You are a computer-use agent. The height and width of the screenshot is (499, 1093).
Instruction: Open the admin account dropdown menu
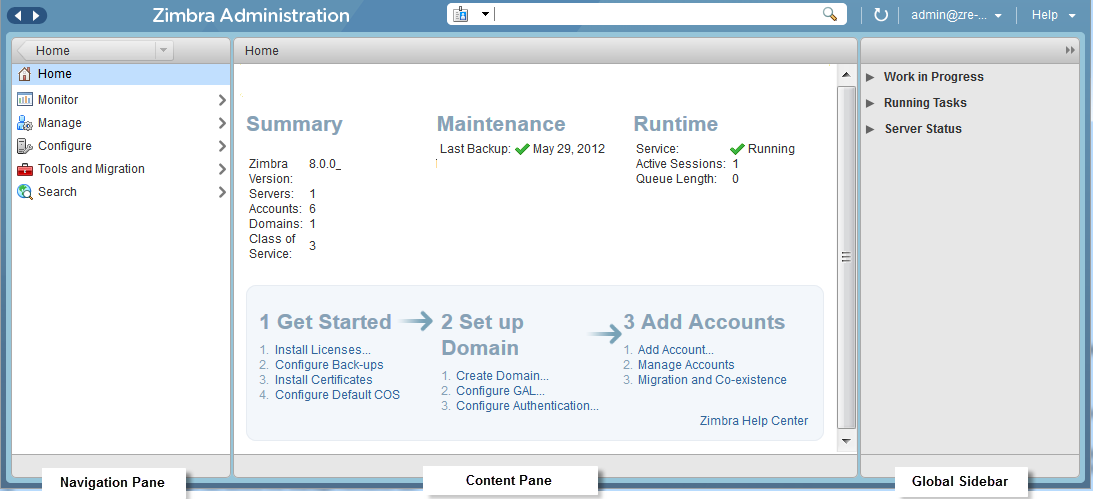956,15
